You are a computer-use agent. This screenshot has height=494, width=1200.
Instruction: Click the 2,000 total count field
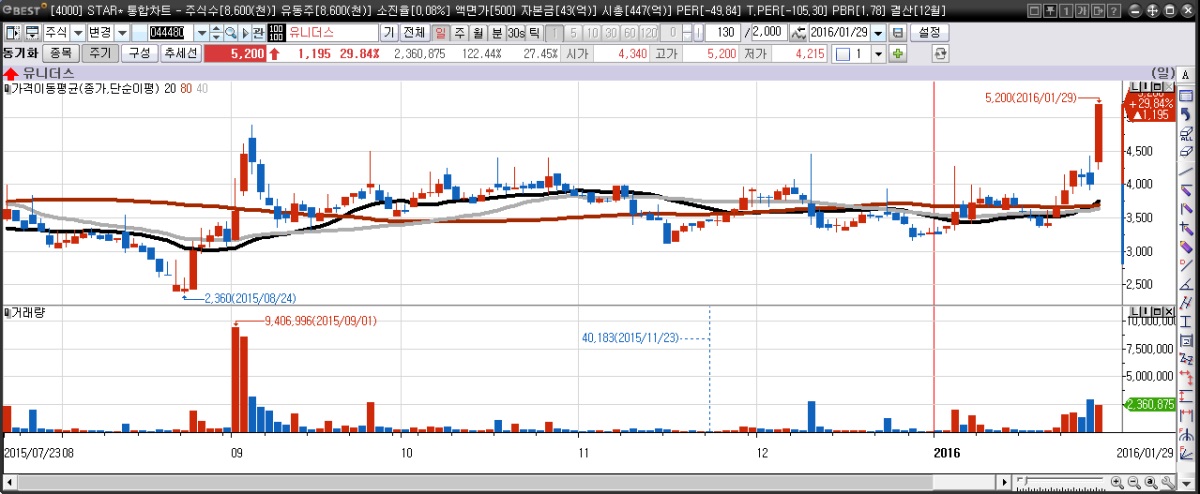tap(768, 33)
